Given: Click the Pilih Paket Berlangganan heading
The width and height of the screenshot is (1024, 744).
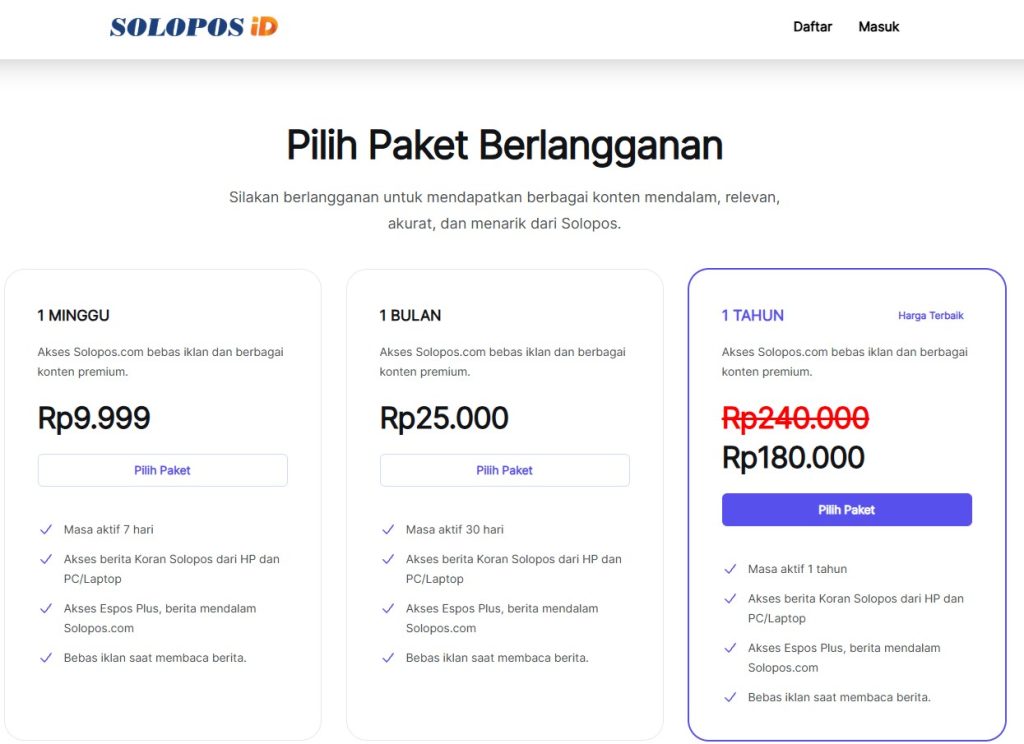Looking at the screenshot, I should (x=505, y=145).
